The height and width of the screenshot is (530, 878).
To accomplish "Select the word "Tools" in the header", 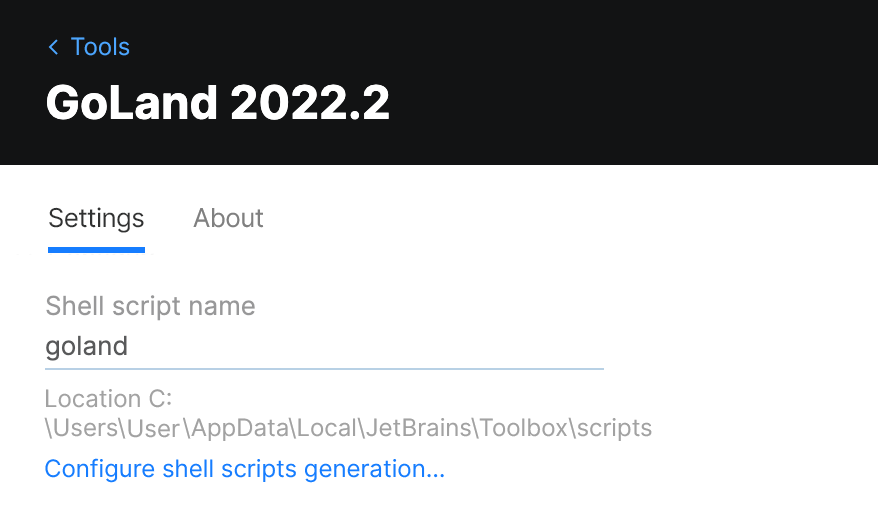I will [100, 47].
